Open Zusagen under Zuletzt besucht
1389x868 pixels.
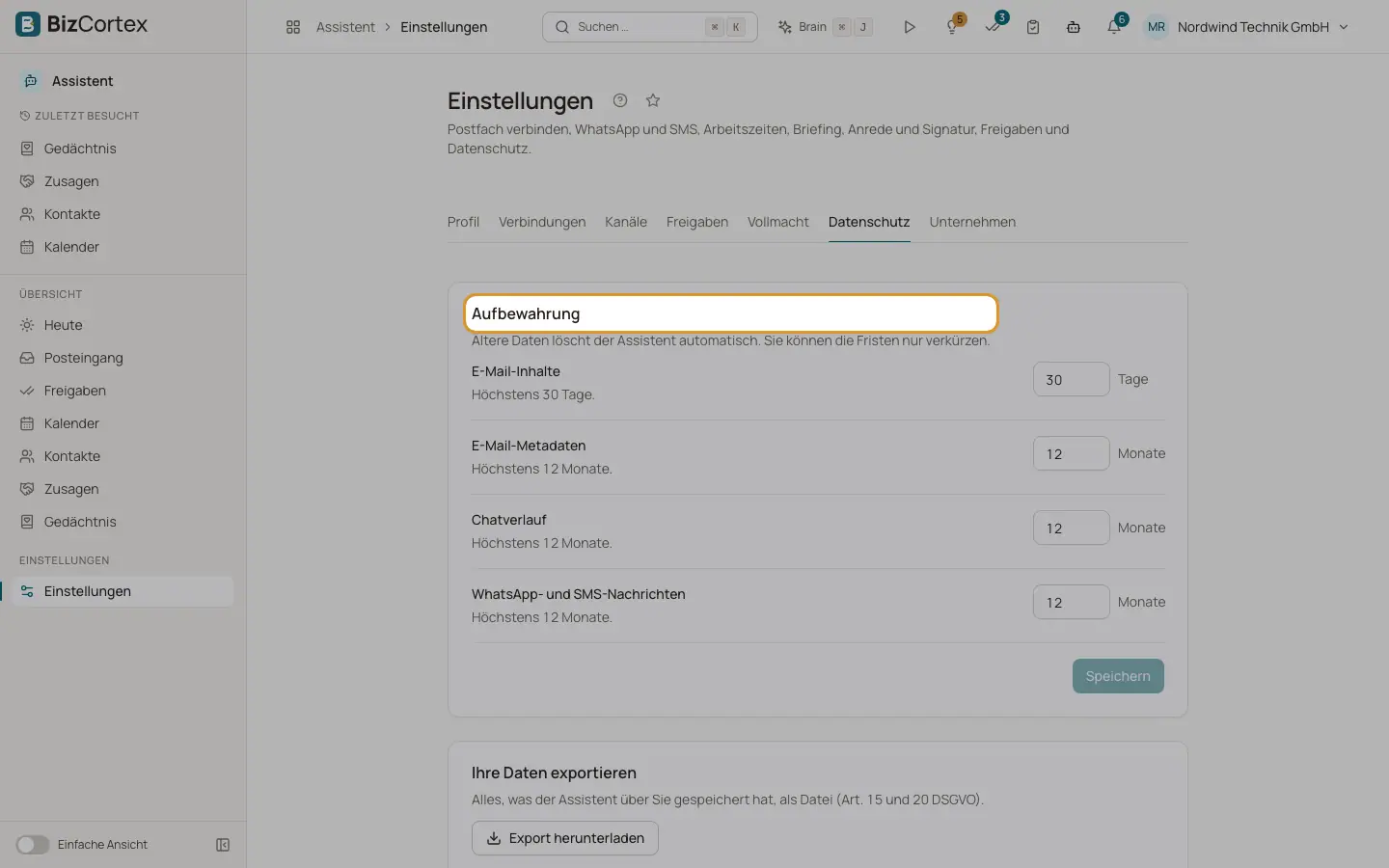tap(123, 181)
